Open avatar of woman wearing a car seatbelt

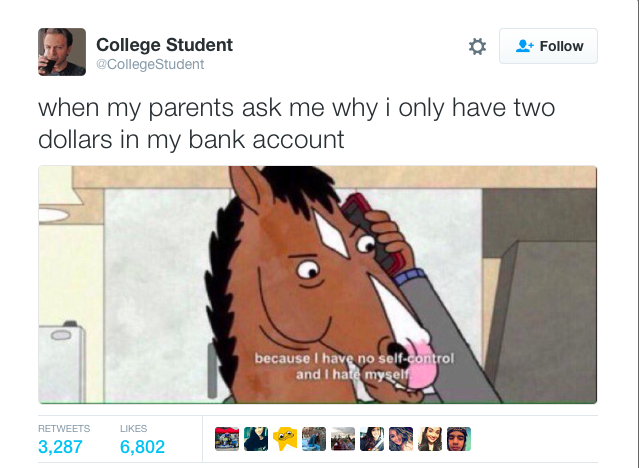tap(372, 439)
